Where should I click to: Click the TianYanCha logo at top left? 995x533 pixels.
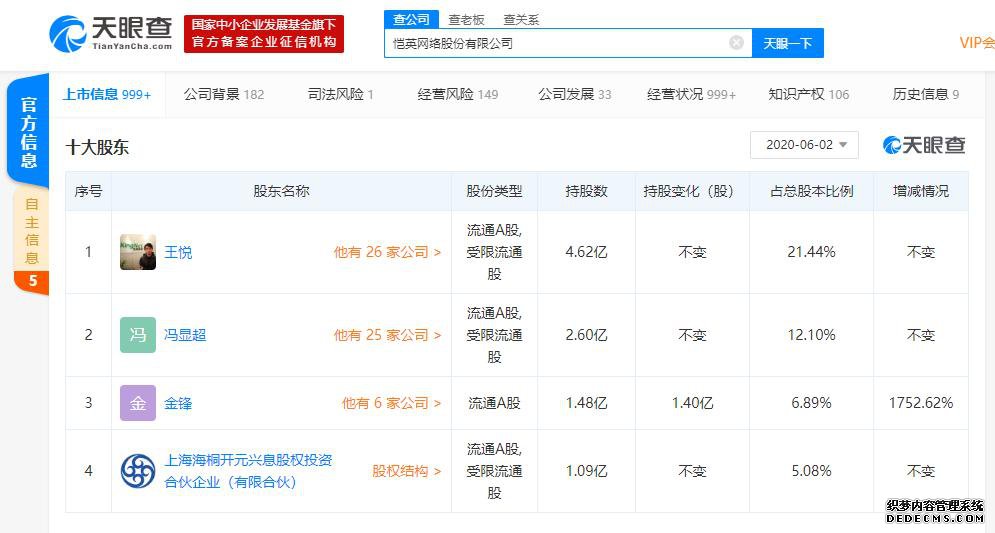point(111,34)
